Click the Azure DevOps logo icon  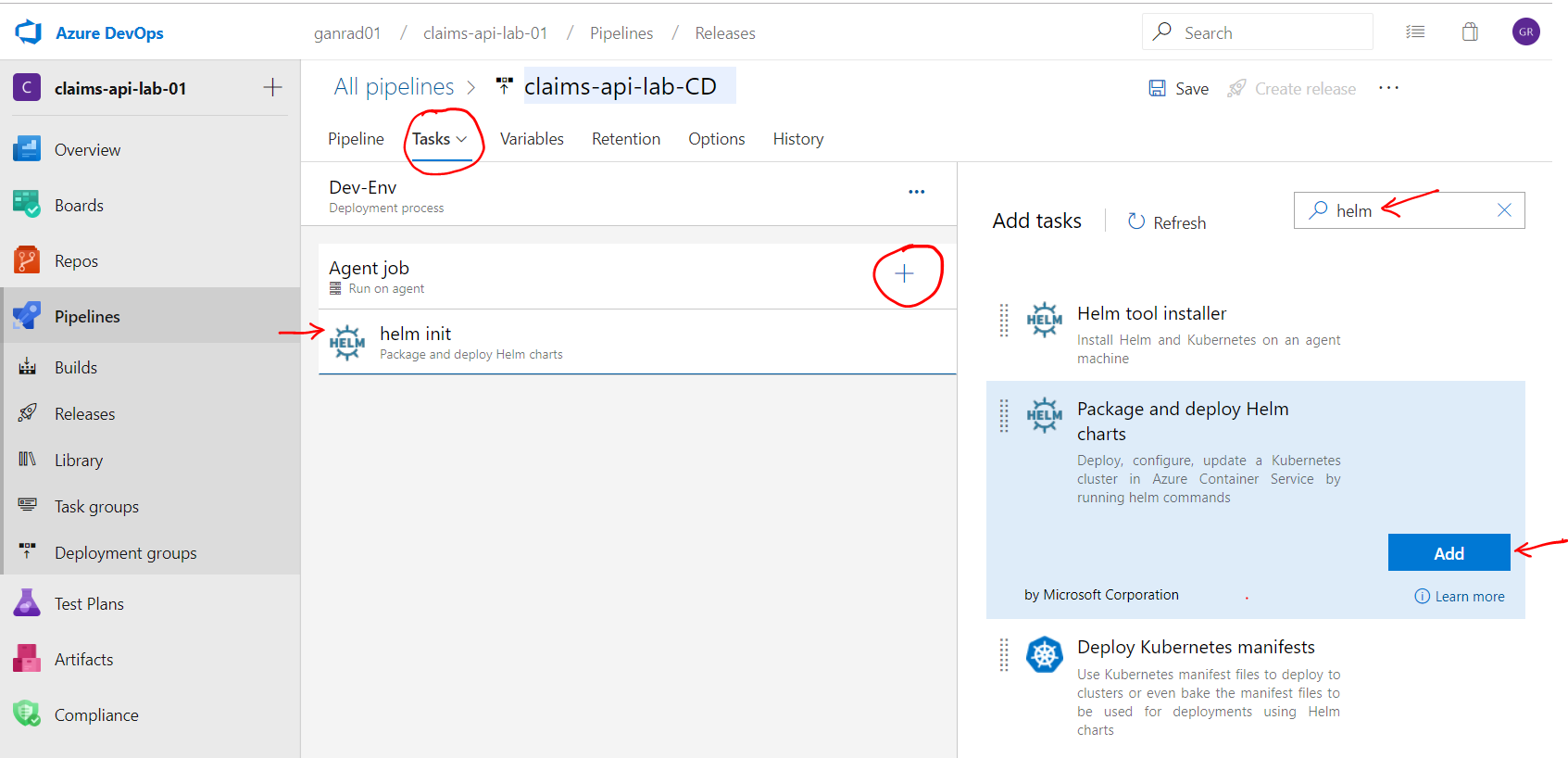click(x=29, y=32)
